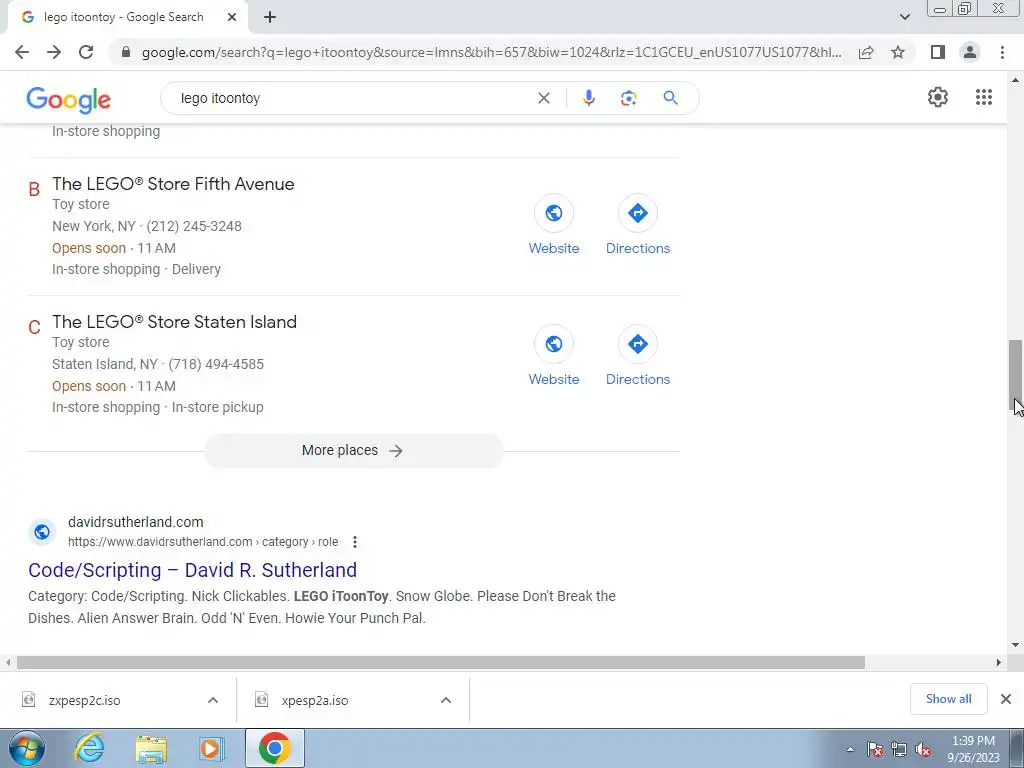1024x768 pixels.
Task: Open The LEGO Store Fifth Avenue listing
Action: (x=173, y=184)
